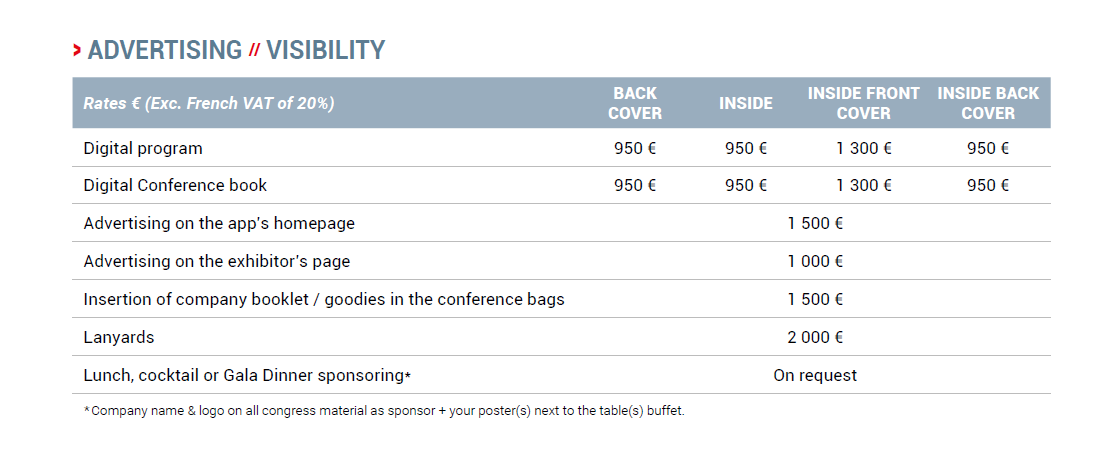Select the Inside column header
This screenshot has height=468, width=1114.
pyautogui.click(x=746, y=103)
